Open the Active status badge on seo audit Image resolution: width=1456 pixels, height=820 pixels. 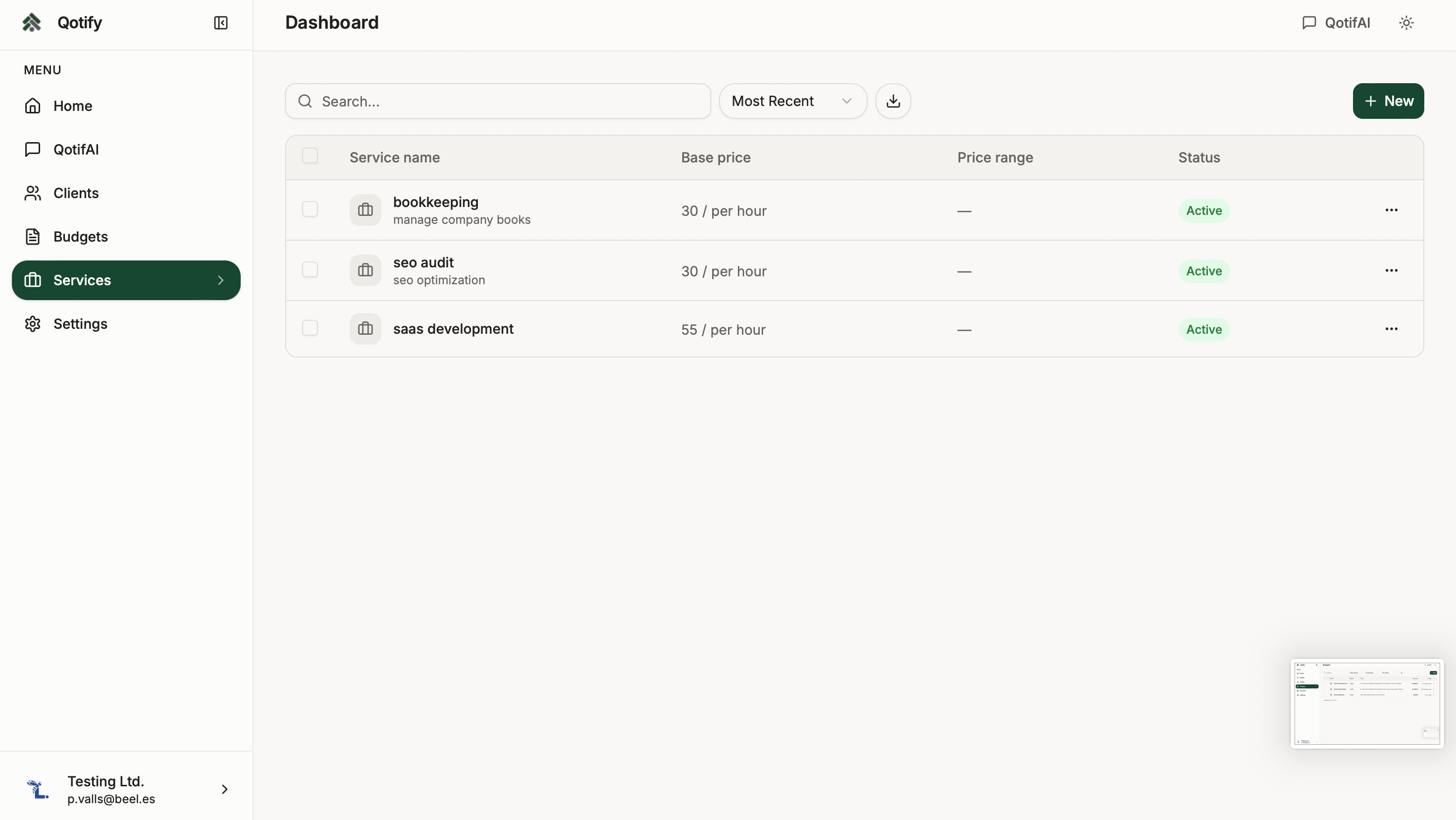[x=1203, y=271]
